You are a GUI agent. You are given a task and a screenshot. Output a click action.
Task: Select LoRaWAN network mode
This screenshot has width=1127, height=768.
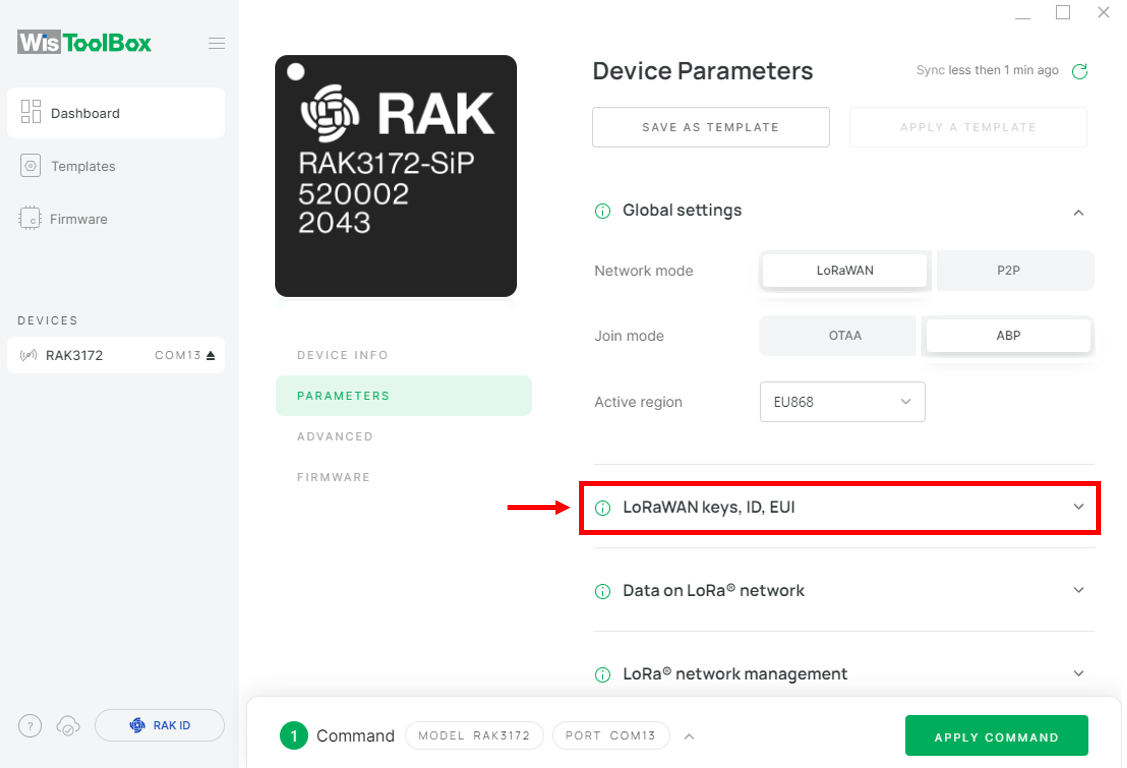tap(845, 270)
